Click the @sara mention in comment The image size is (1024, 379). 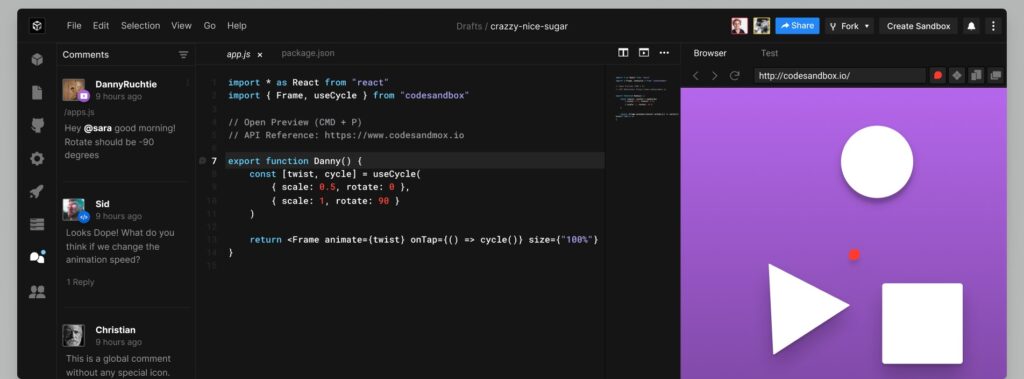point(97,128)
